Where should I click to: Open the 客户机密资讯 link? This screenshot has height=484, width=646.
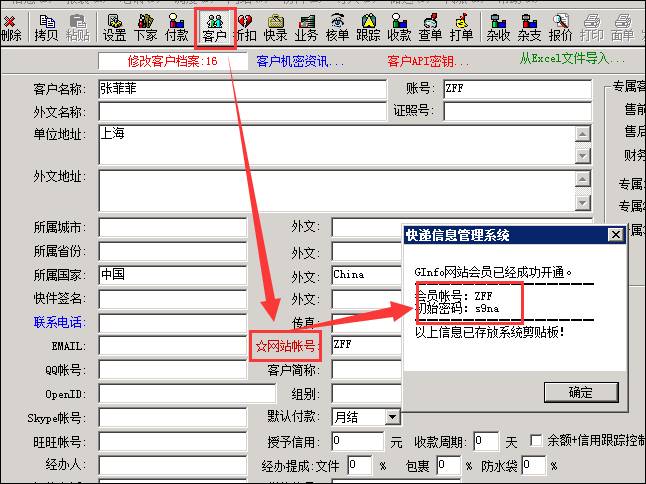300,62
